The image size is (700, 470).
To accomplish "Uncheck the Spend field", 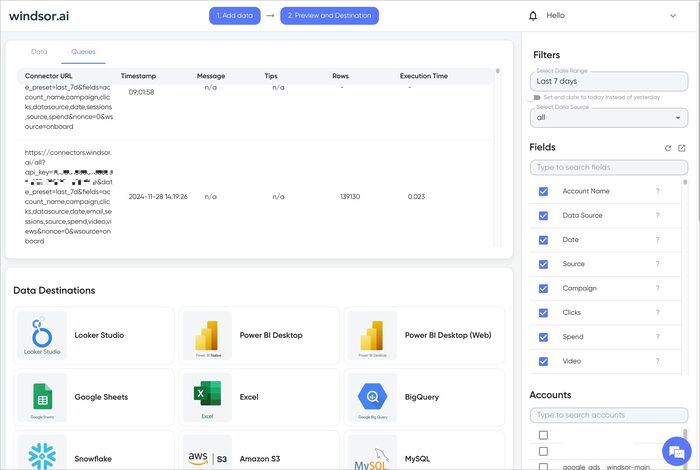I will 543,337.
